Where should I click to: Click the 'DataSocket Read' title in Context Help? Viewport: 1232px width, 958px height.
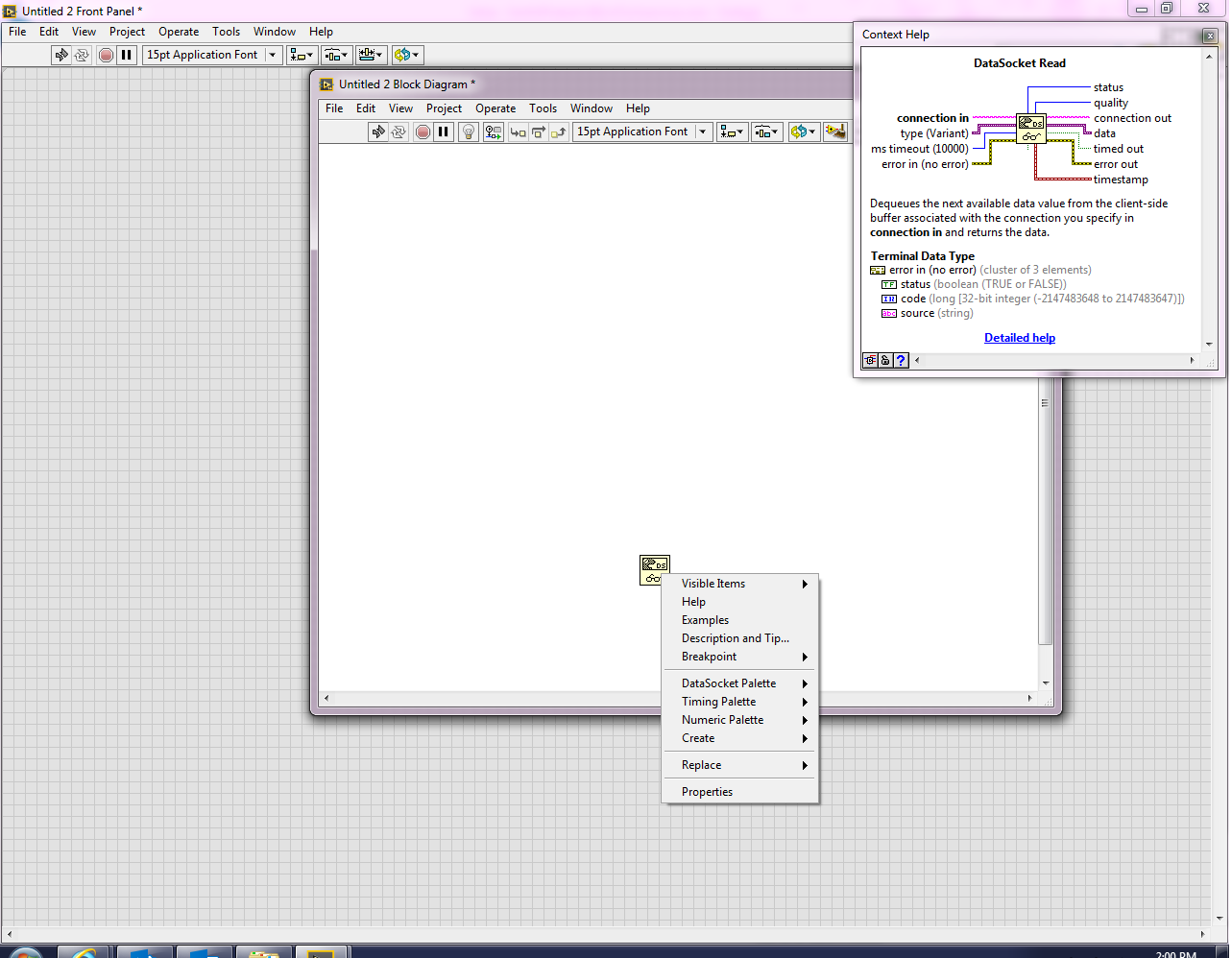1020,63
